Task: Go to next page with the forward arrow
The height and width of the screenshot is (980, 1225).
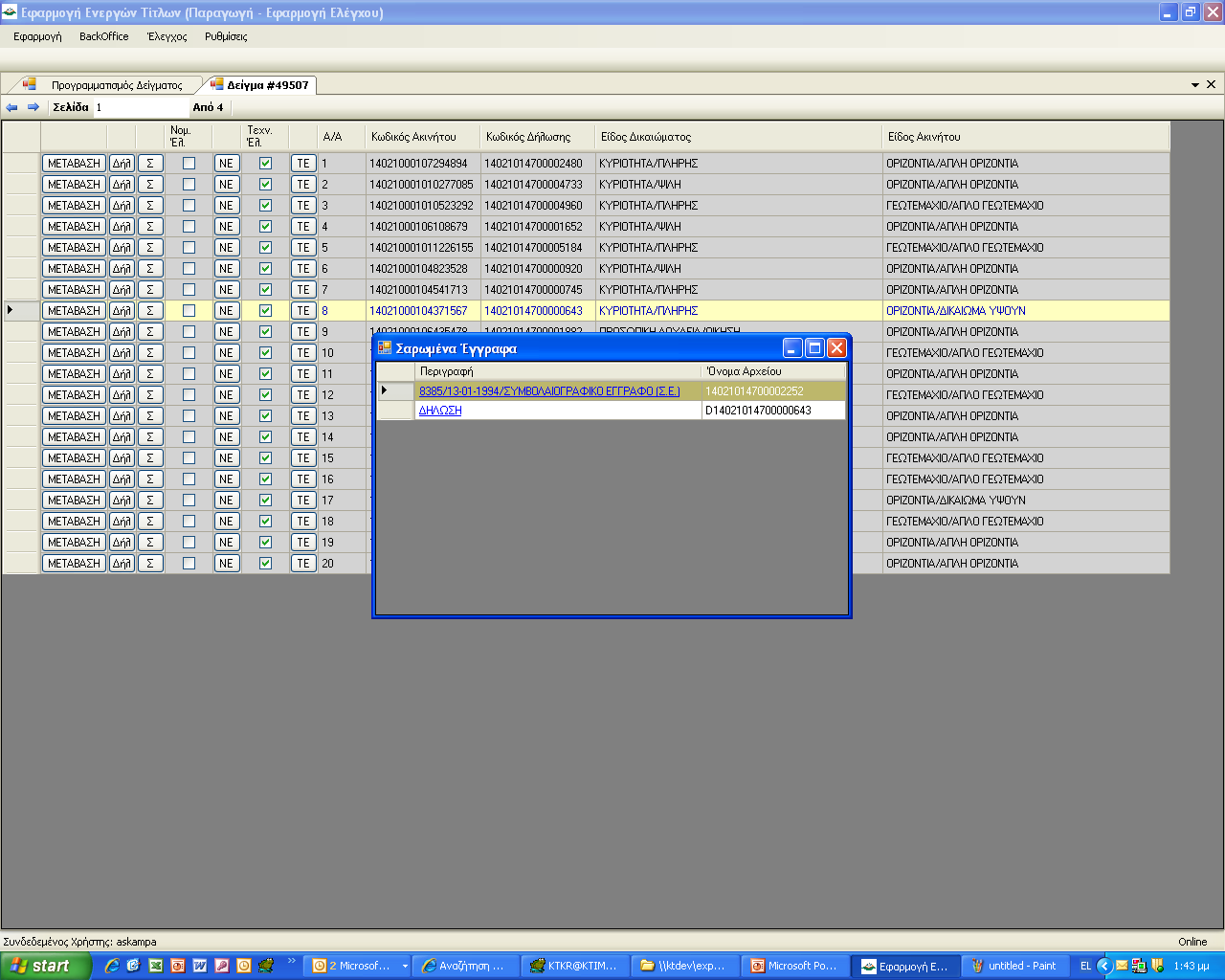Action: [x=33, y=107]
